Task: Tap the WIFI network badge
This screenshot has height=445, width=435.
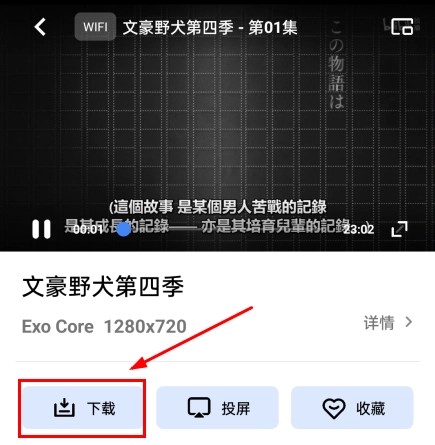Action: coord(95,27)
